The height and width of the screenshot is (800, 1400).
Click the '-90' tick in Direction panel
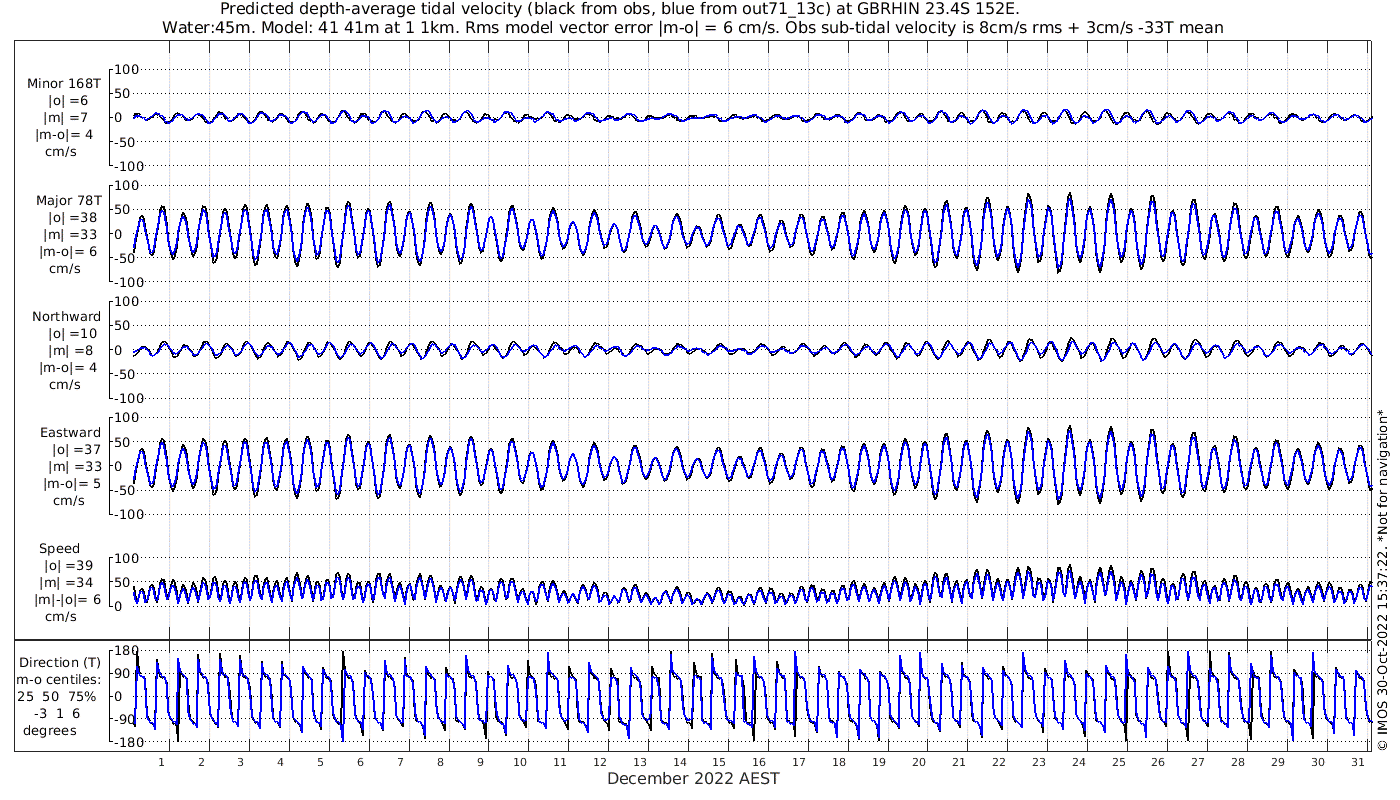(126, 719)
